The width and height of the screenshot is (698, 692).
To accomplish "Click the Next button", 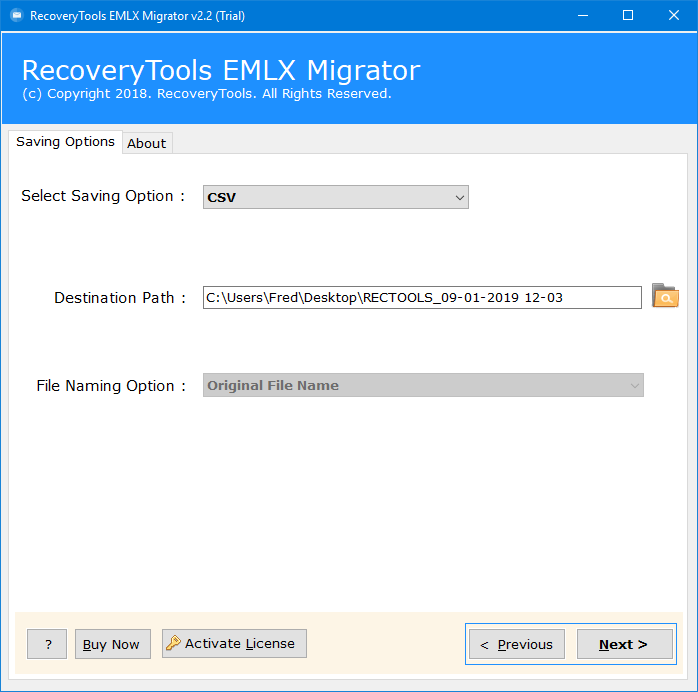I will [625, 644].
